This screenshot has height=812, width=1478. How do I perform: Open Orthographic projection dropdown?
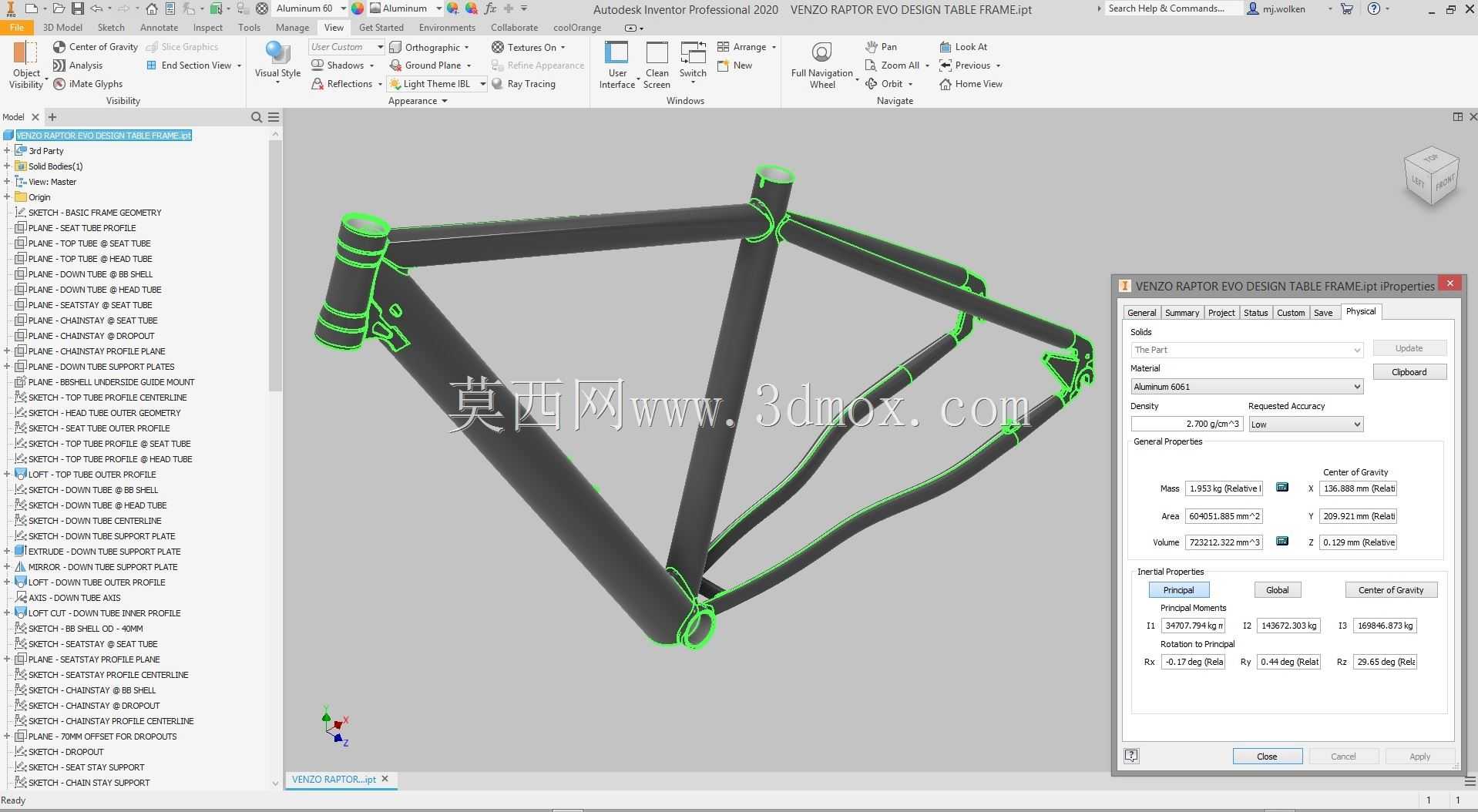coord(467,47)
